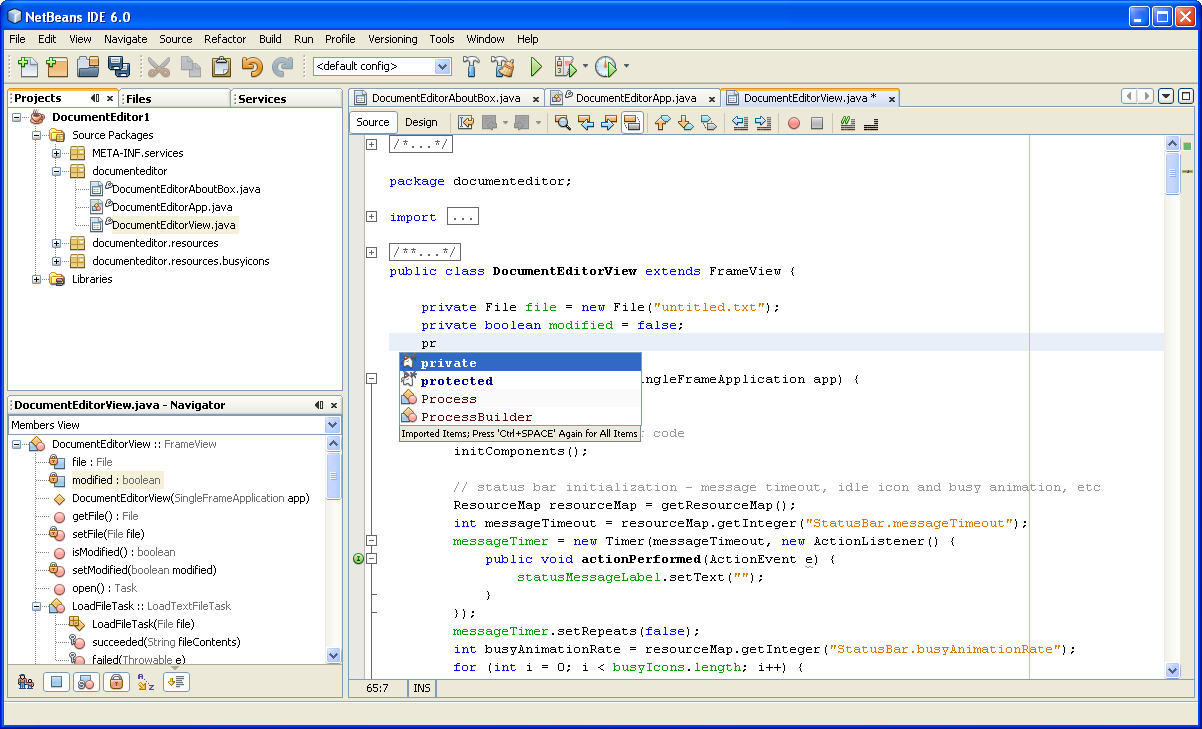1202x729 pixels.
Task: Click the Save All icon
Action: coord(119,67)
